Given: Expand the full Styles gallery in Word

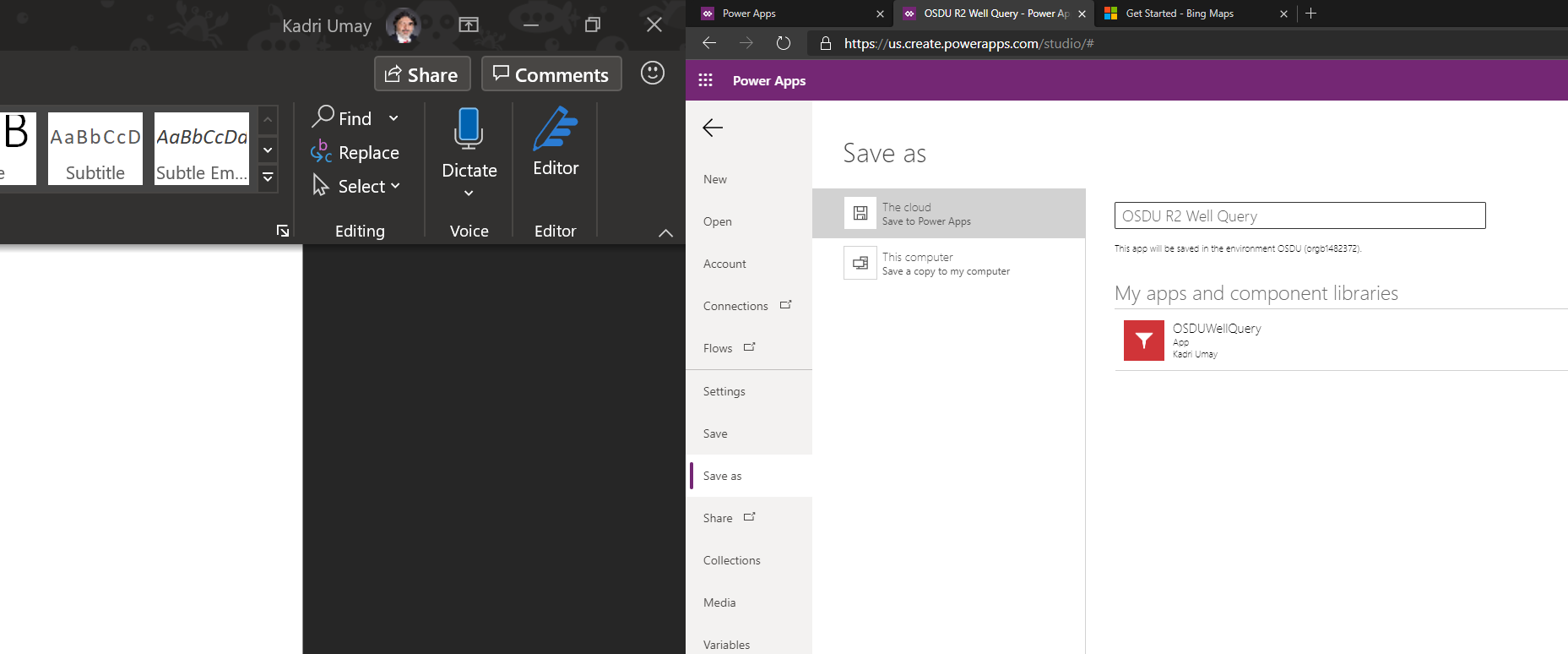Looking at the screenshot, I should [268, 177].
